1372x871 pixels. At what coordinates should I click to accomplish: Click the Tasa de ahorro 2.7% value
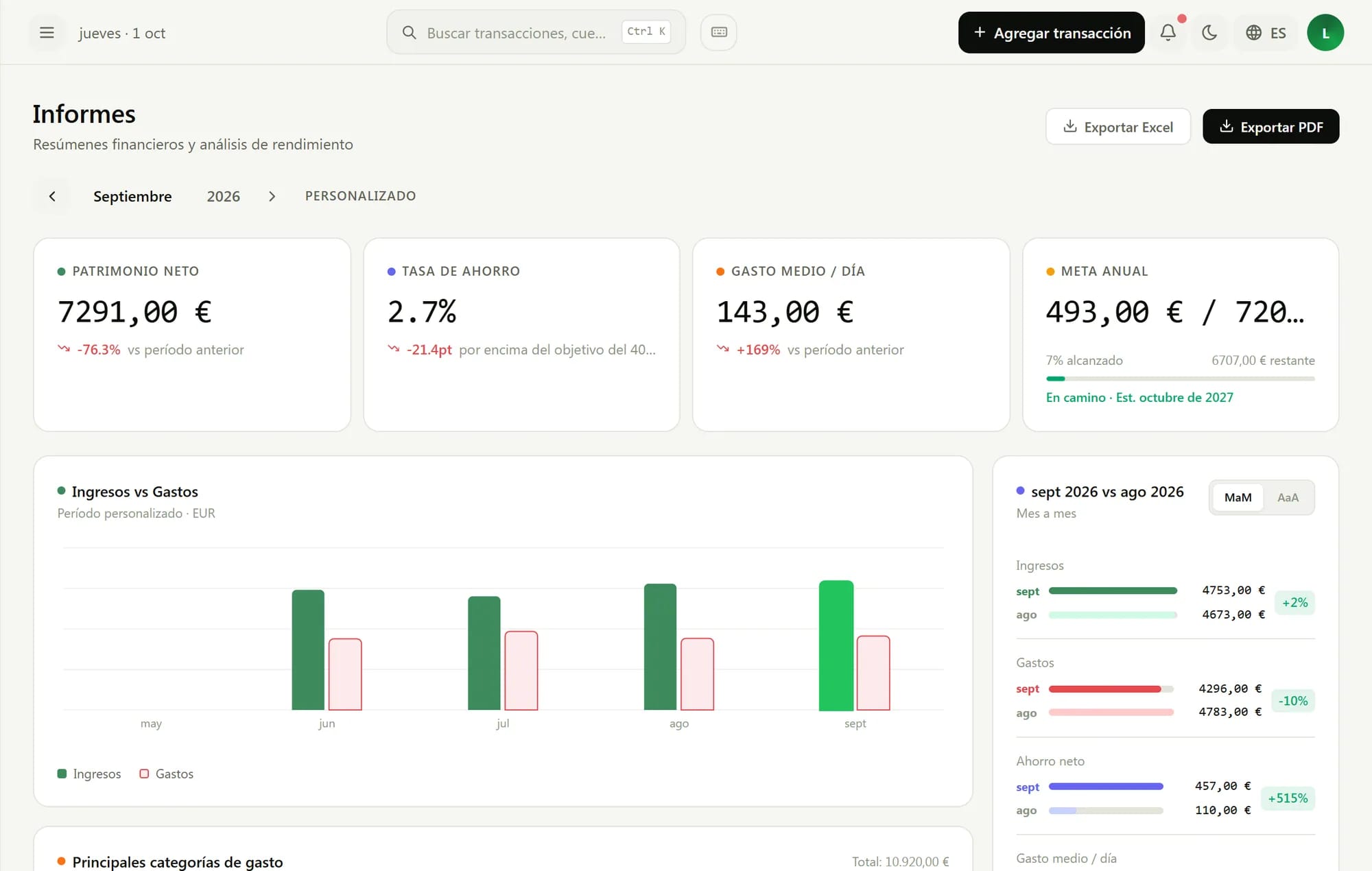pos(422,312)
